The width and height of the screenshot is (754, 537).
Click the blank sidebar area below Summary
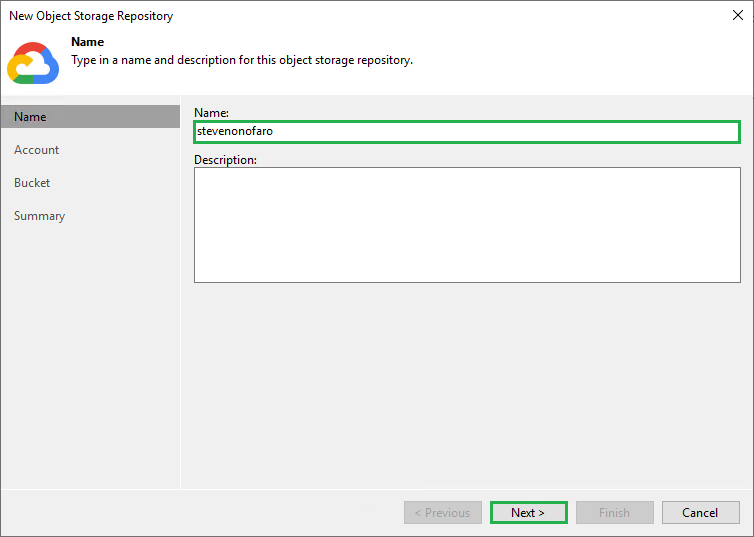pyautogui.click(x=90, y=350)
